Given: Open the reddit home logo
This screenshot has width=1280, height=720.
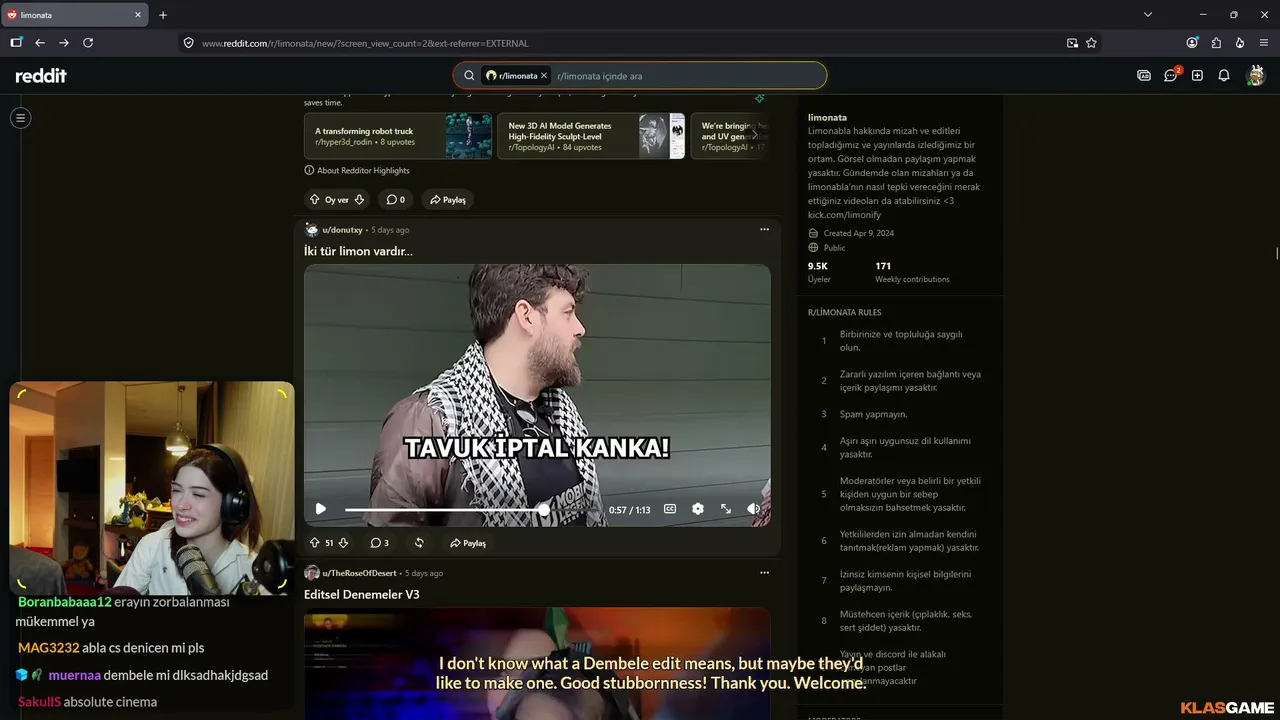Looking at the screenshot, I should (x=41, y=76).
